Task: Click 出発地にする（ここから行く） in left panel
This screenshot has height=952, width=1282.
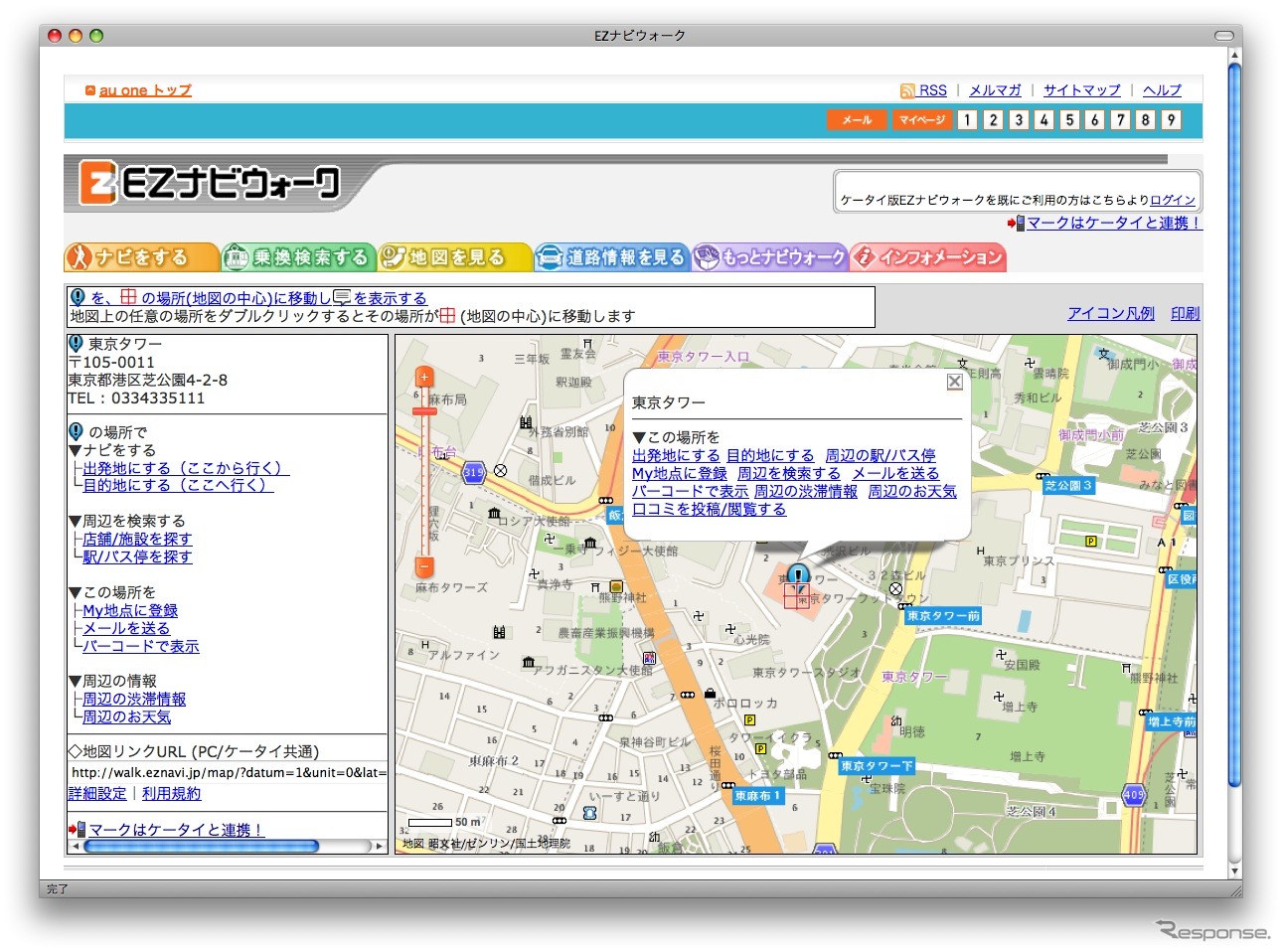Action: 186,468
